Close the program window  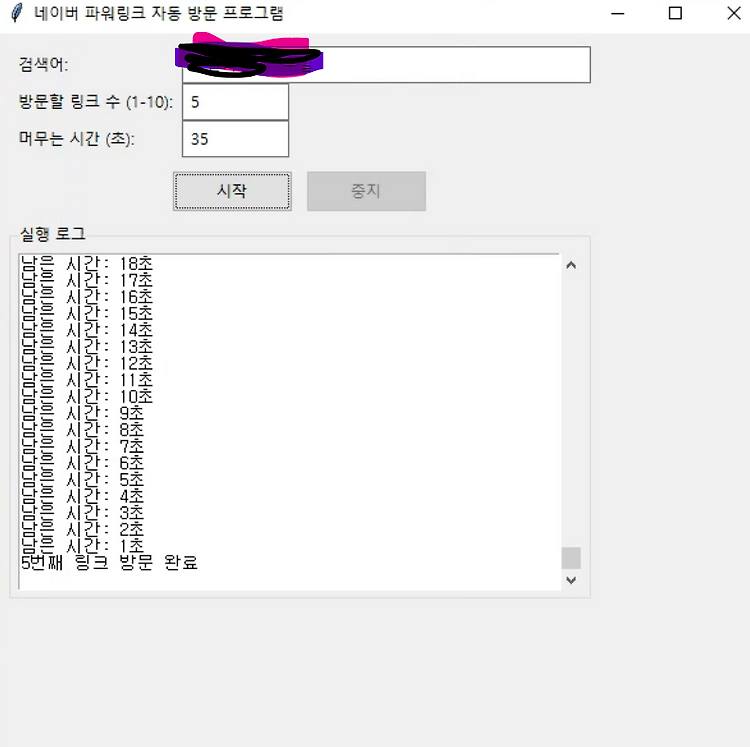[x=734, y=13]
